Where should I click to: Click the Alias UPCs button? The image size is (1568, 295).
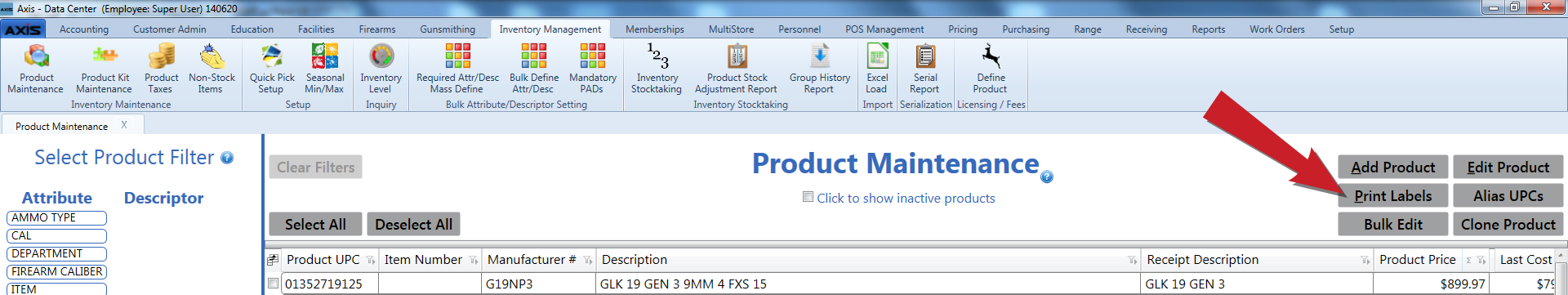1508,195
